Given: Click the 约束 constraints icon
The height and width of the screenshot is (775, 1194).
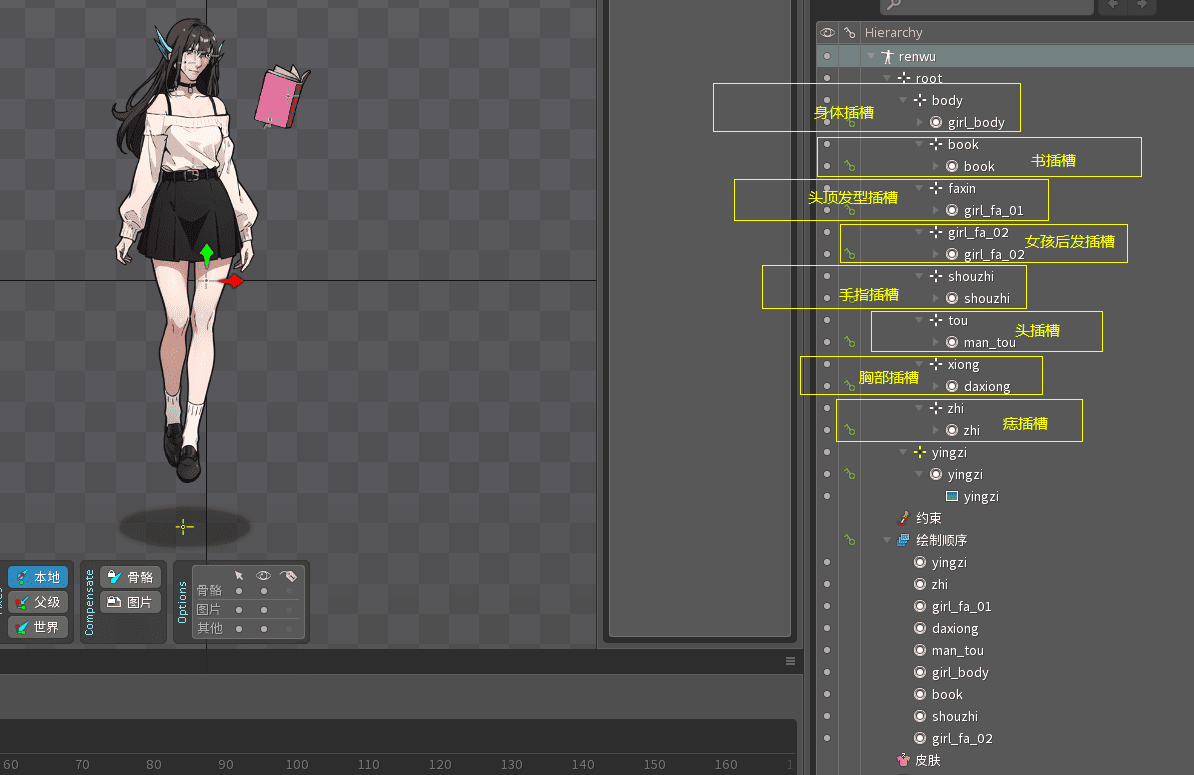Looking at the screenshot, I should pos(903,518).
